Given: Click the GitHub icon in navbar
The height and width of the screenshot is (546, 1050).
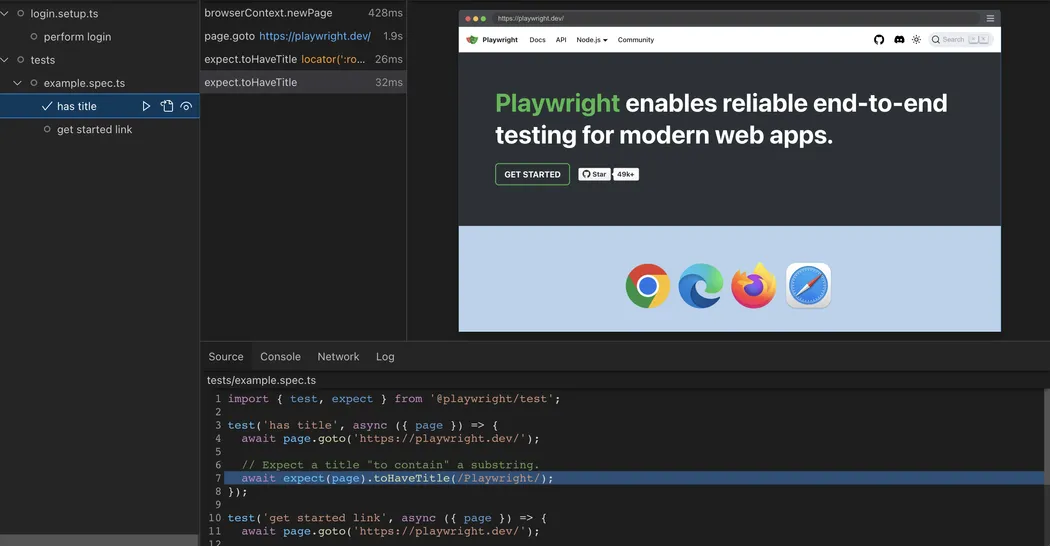Looking at the screenshot, I should pos(879,40).
